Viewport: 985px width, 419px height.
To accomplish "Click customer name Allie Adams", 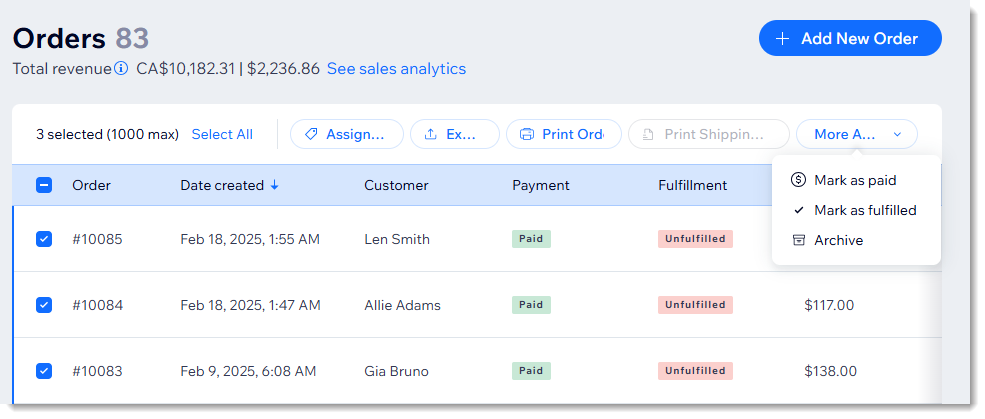I will click(403, 305).
